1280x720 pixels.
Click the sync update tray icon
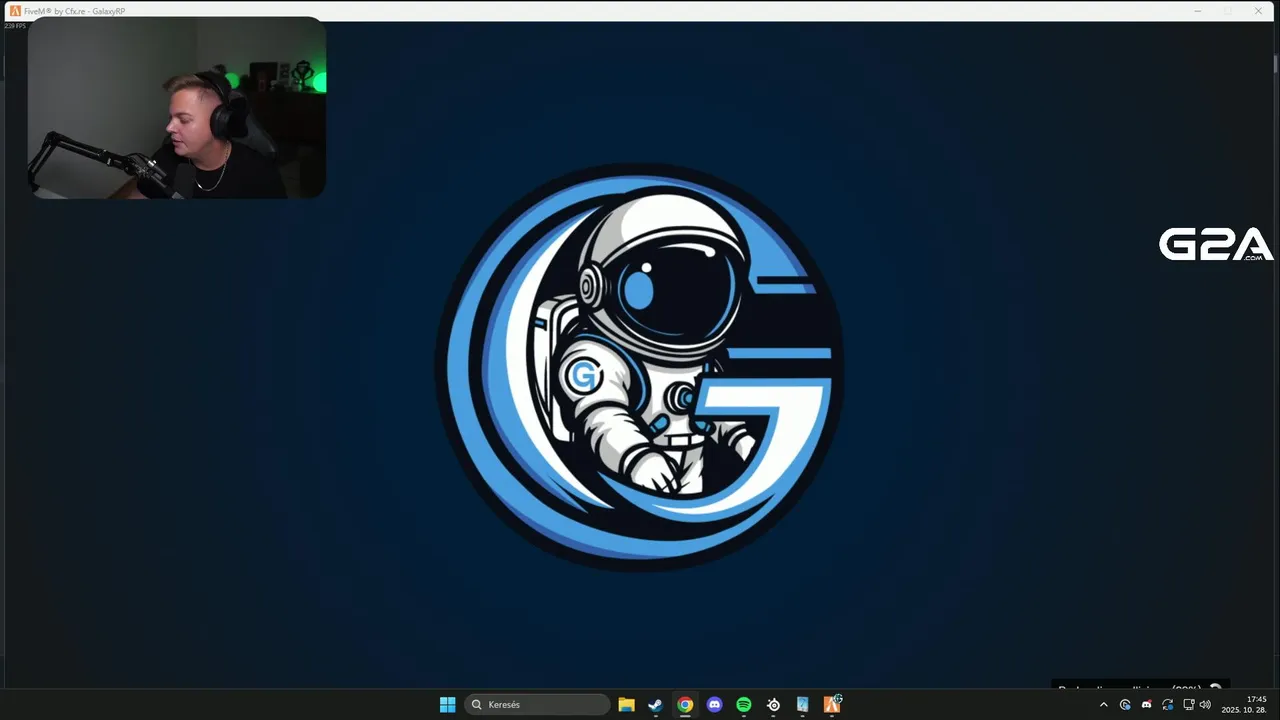(x=1167, y=705)
